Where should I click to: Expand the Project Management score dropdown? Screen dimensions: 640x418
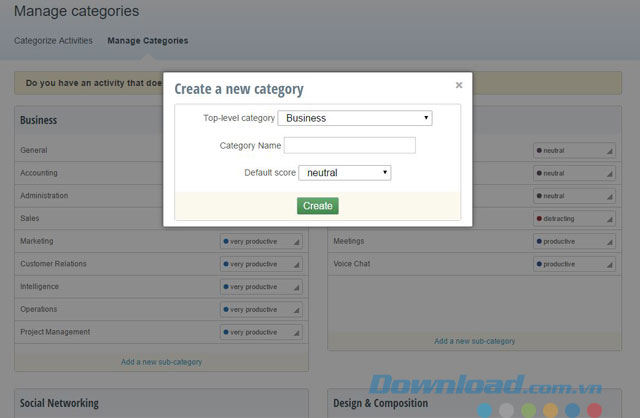point(261,332)
